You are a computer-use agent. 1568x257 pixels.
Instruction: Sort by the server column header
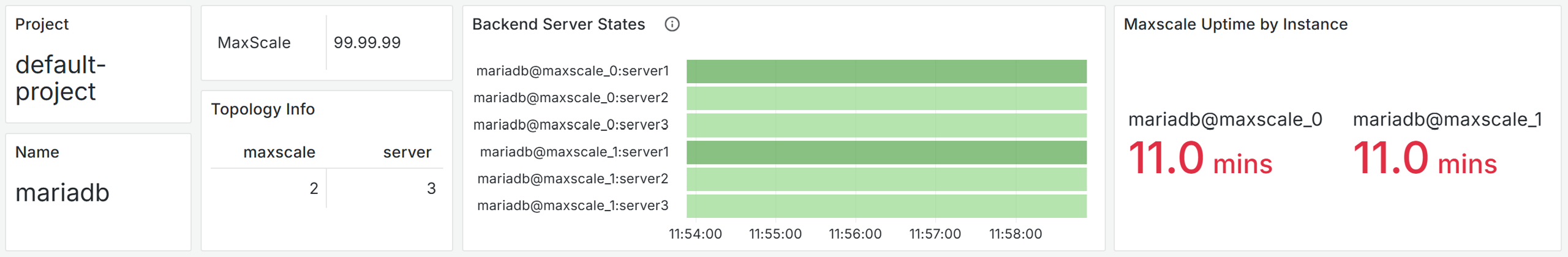[407, 152]
